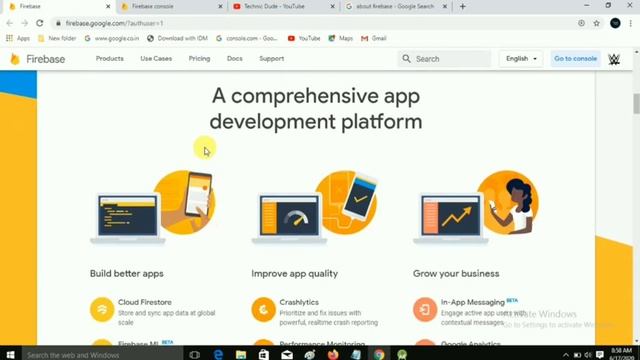Open the Products menu
The image size is (640, 360).
pyautogui.click(x=110, y=58)
